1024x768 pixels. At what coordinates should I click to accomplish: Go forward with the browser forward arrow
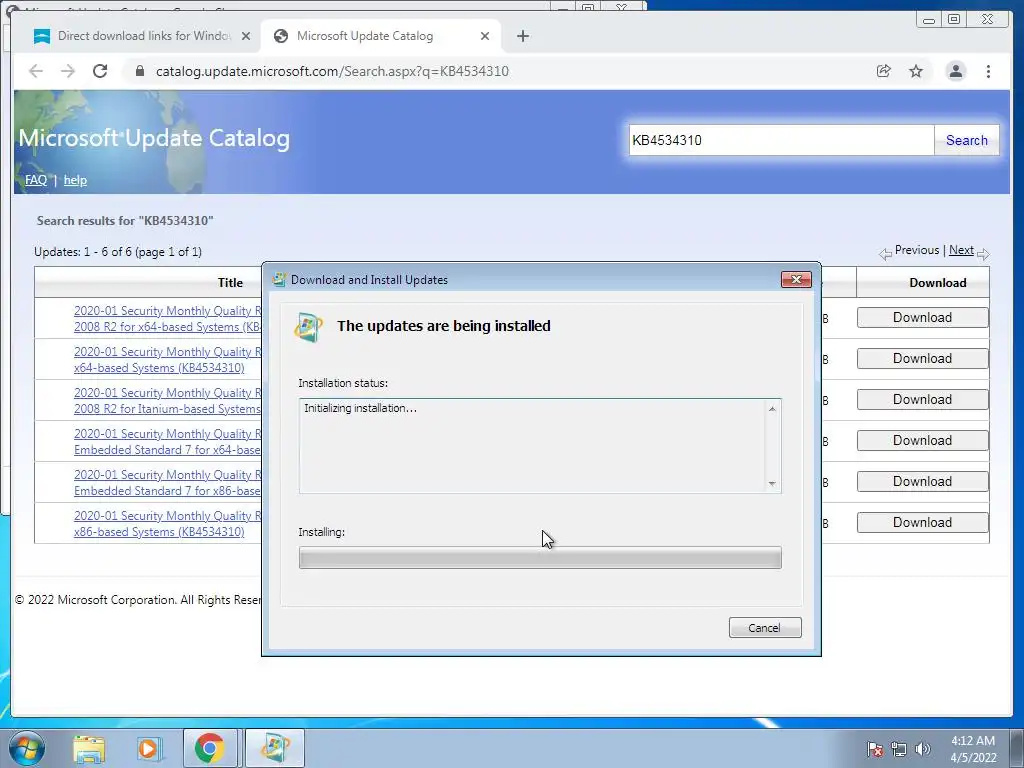point(68,71)
